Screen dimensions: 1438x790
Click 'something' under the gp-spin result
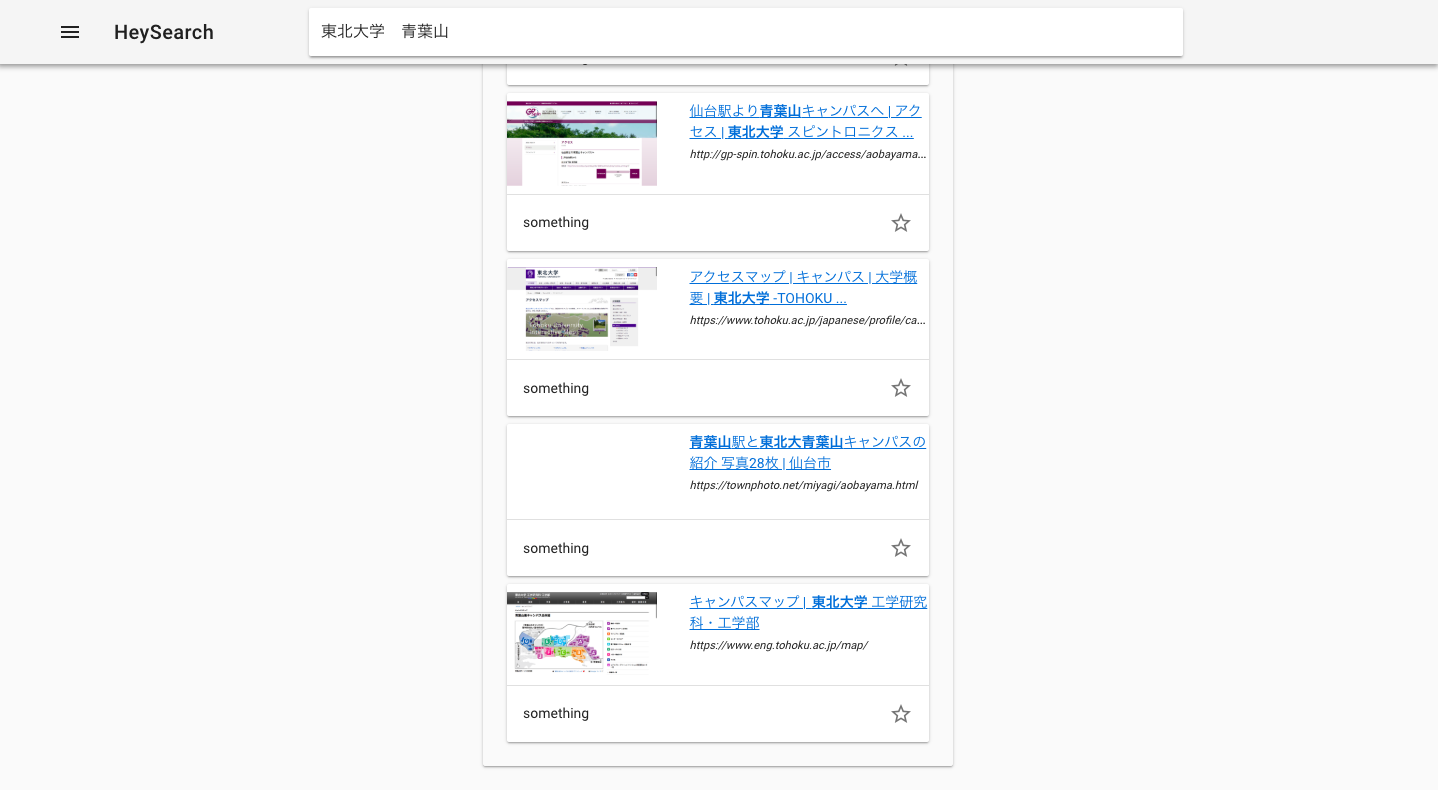pos(556,222)
